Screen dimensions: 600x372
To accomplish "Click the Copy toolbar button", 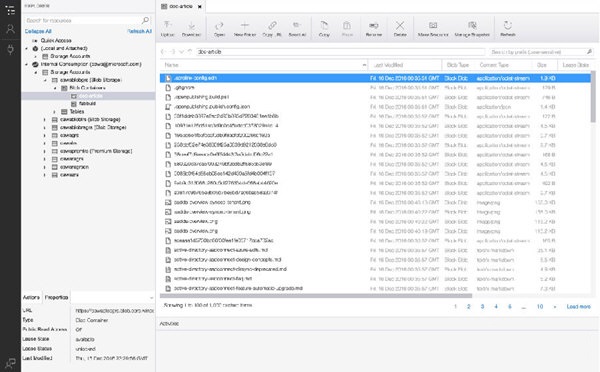I will click(x=324, y=29).
